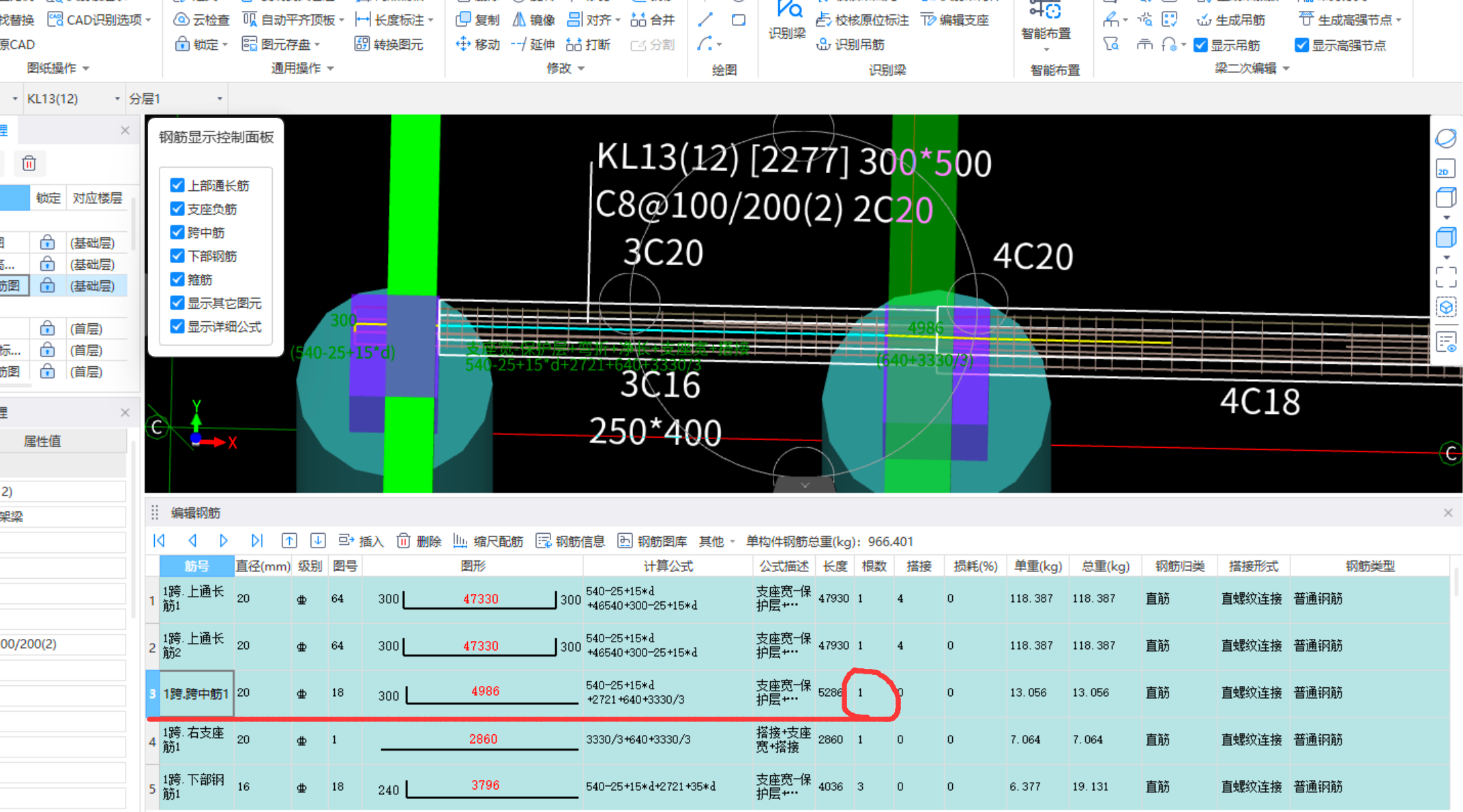The image size is (1463, 812).
Task: Click 生成吊筋 generate hanger bars
Action: pos(1231,20)
